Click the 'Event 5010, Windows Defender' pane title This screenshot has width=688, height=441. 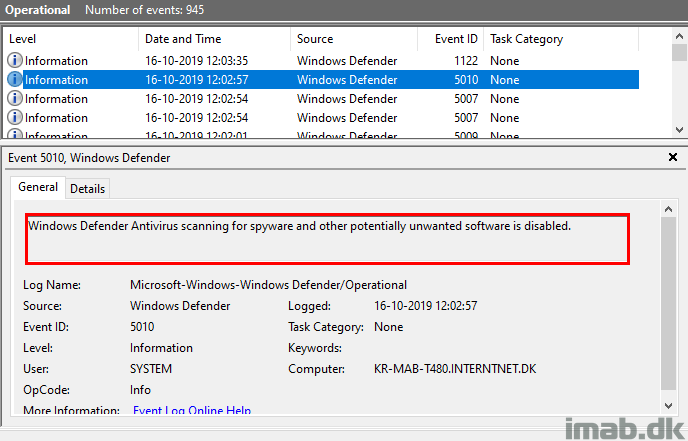[89, 158]
